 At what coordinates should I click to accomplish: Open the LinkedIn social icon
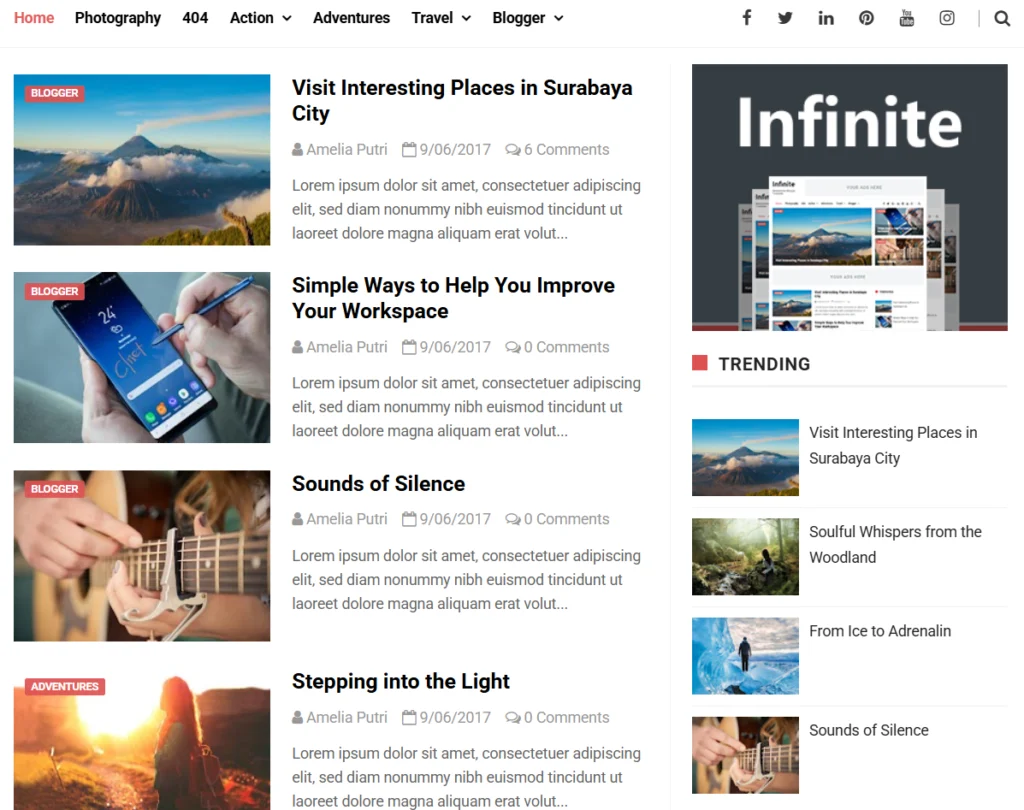coord(826,18)
